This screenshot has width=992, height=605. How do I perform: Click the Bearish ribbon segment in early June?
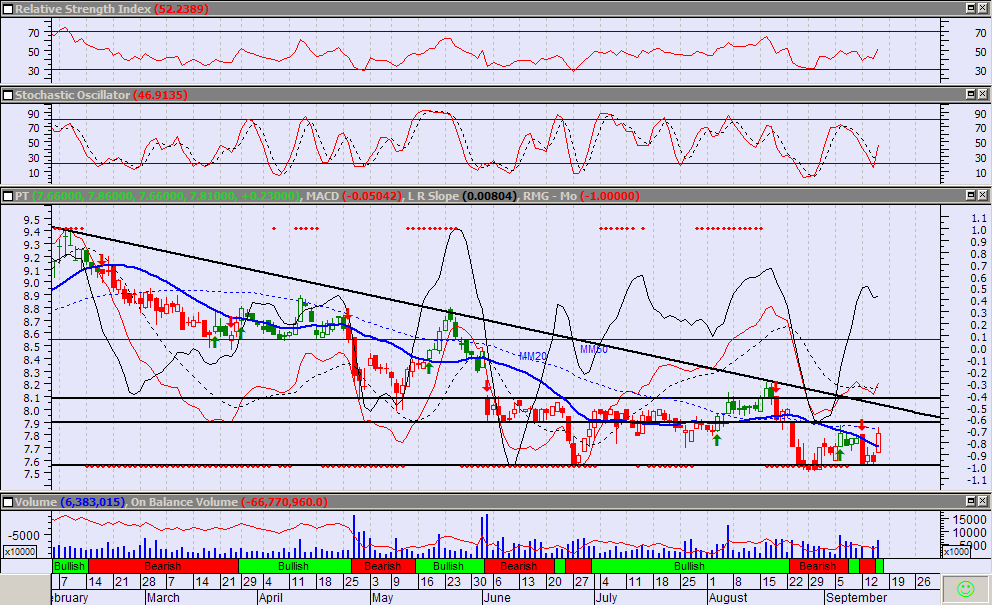[519, 566]
